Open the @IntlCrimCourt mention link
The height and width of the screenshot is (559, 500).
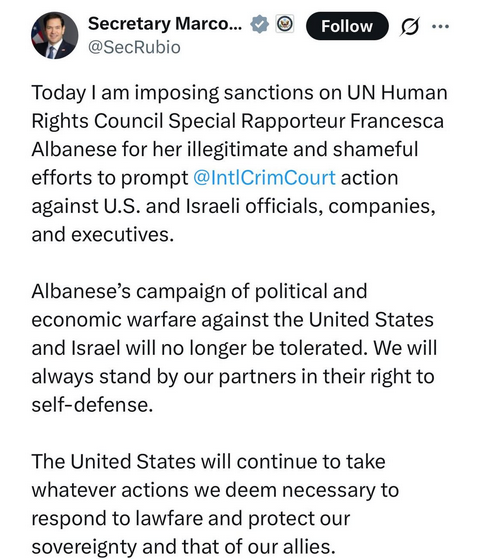tap(264, 178)
